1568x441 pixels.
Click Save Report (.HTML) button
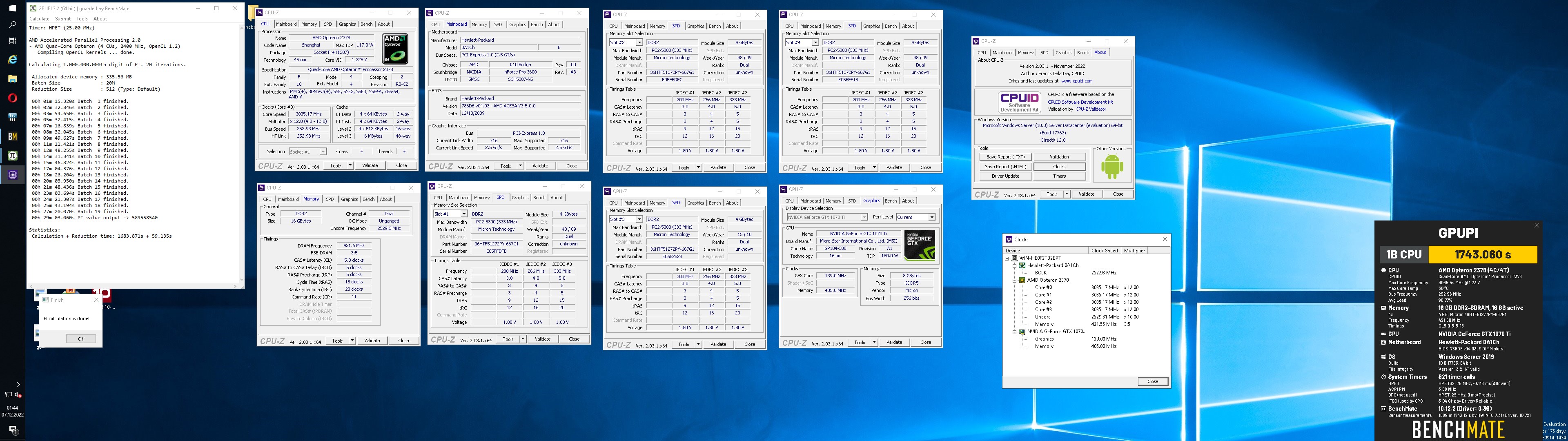coord(1005,167)
